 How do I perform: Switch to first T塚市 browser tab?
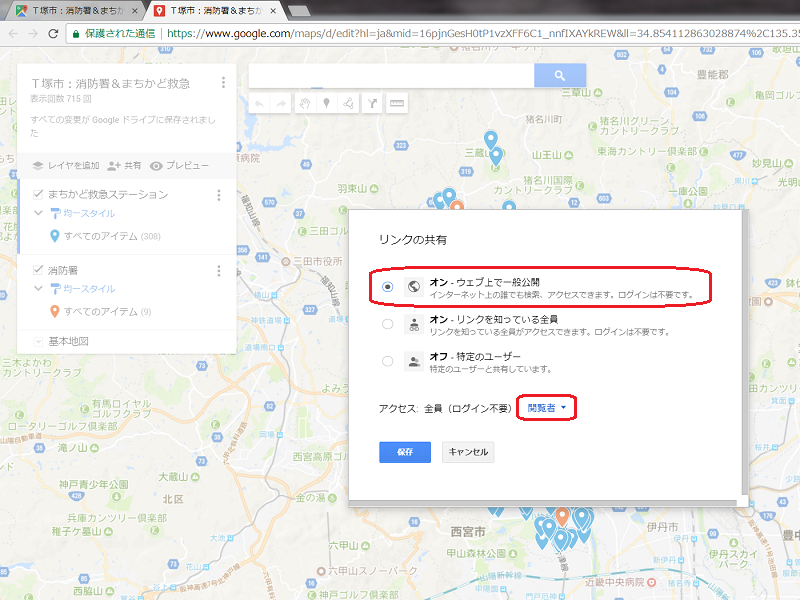77,10
